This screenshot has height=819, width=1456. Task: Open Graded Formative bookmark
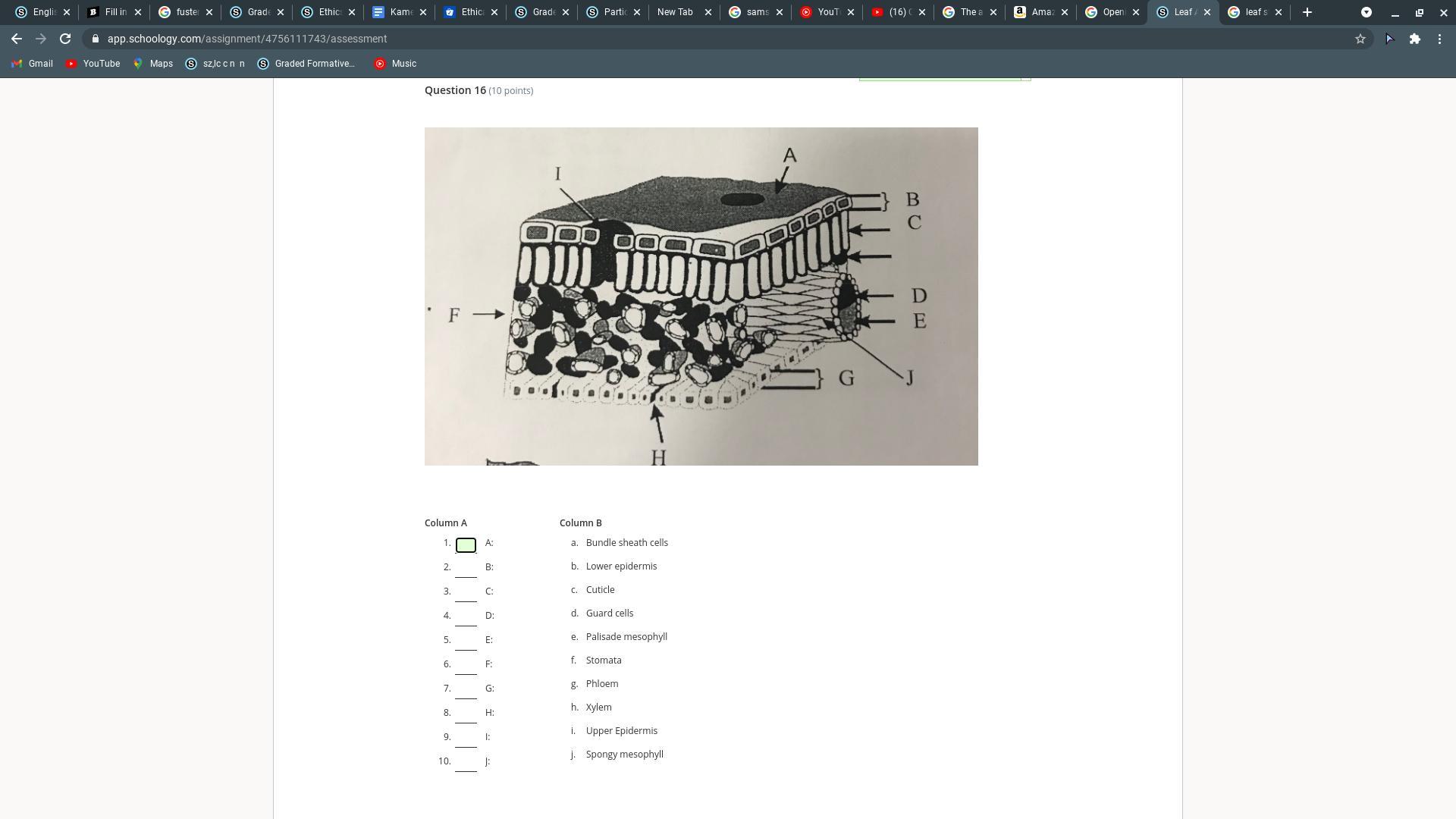306,64
